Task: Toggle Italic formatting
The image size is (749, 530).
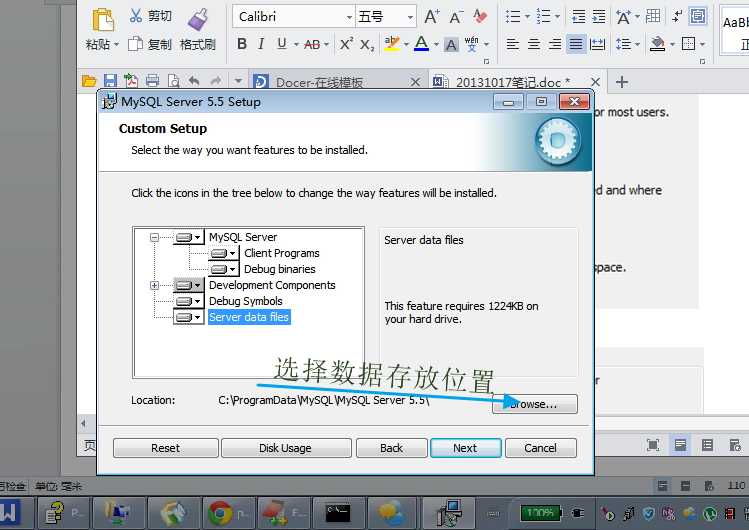Action: click(261, 44)
